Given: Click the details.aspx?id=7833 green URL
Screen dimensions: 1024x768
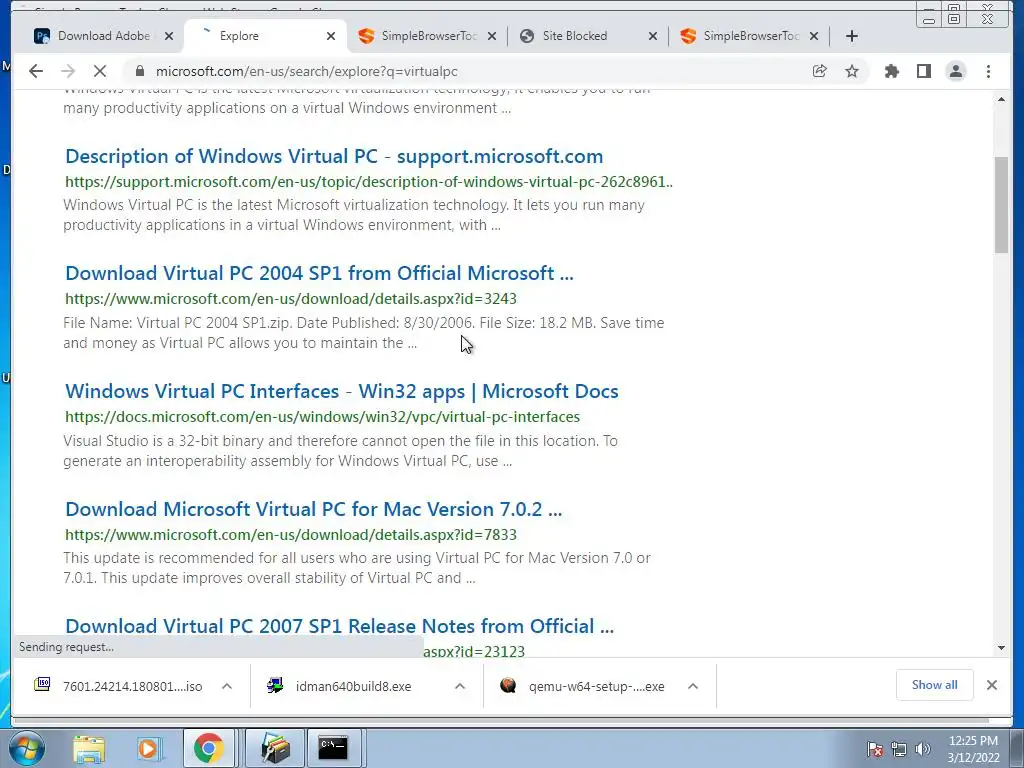Looking at the screenshot, I should point(291,534).
